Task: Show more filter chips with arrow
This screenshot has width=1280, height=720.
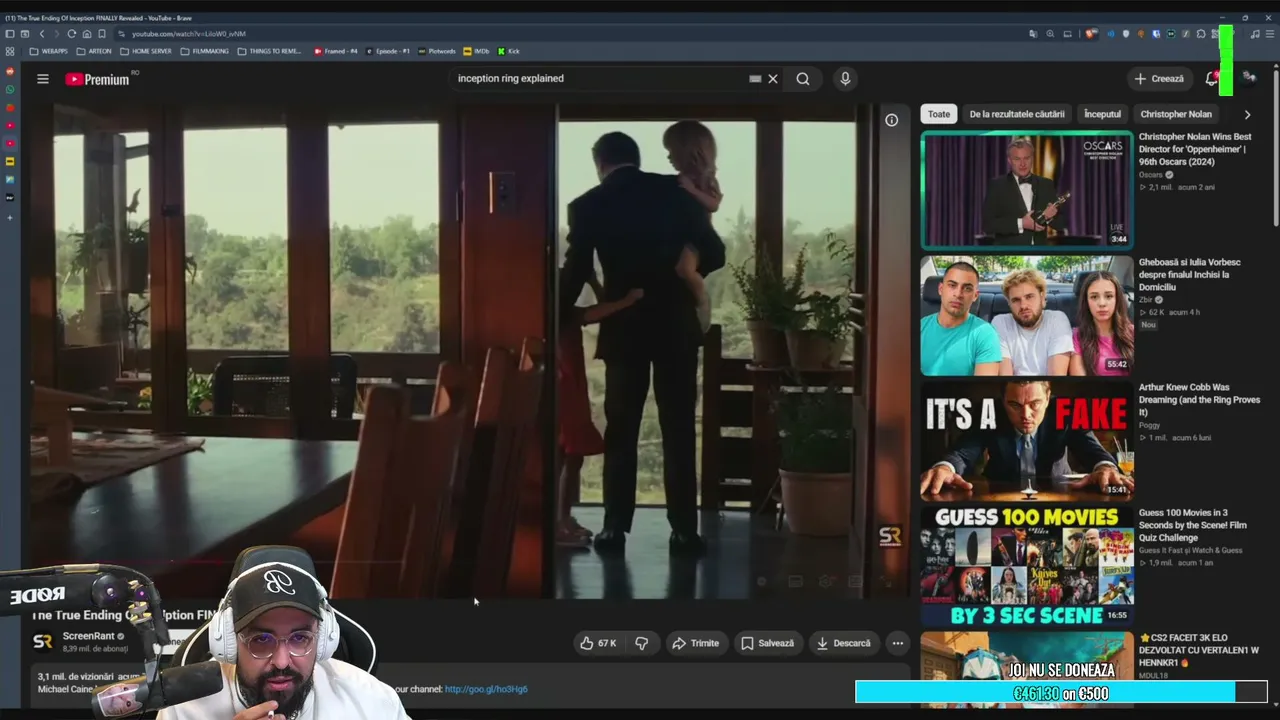Action: (x=1247, y=114)
